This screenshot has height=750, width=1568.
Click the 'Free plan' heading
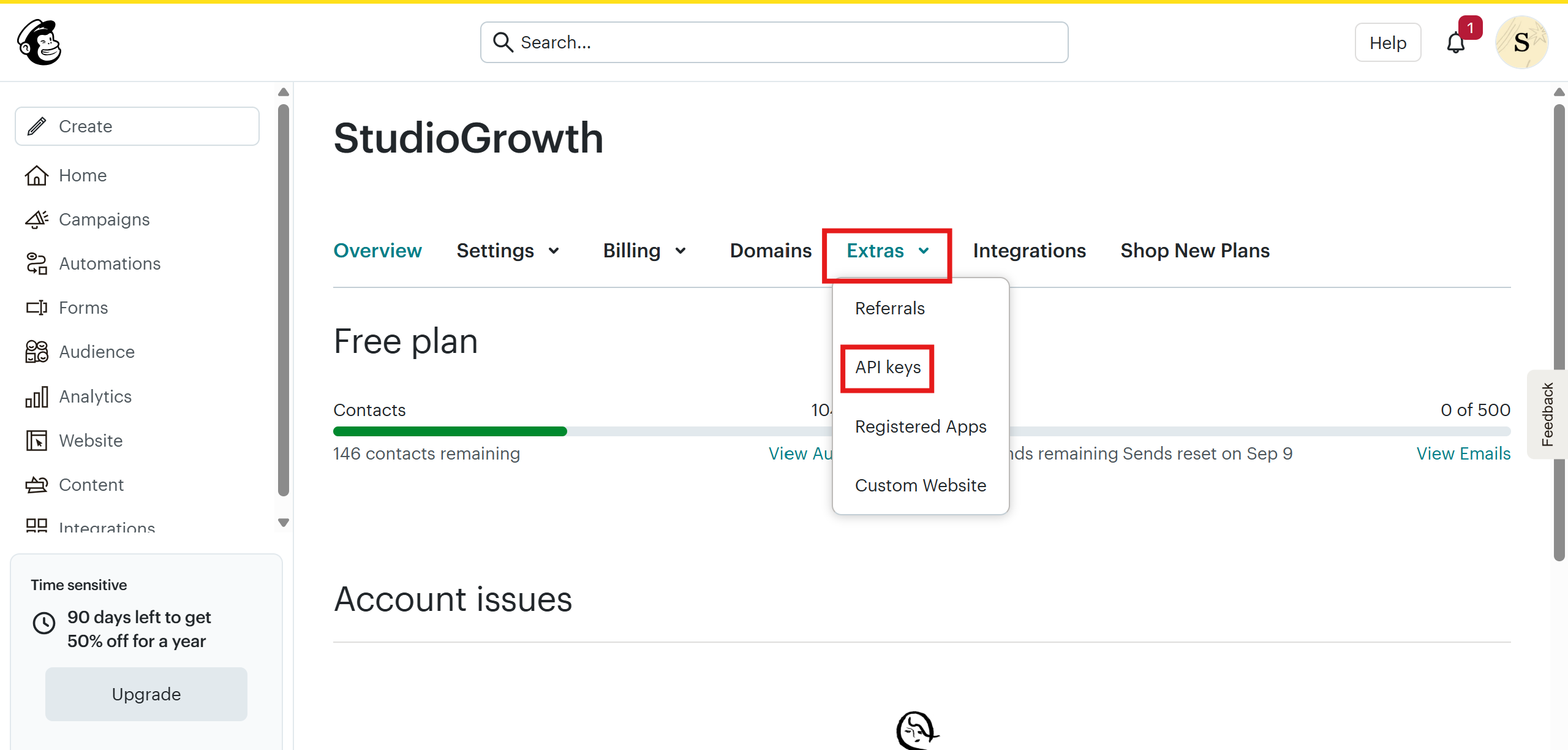(x=405, y=341)
